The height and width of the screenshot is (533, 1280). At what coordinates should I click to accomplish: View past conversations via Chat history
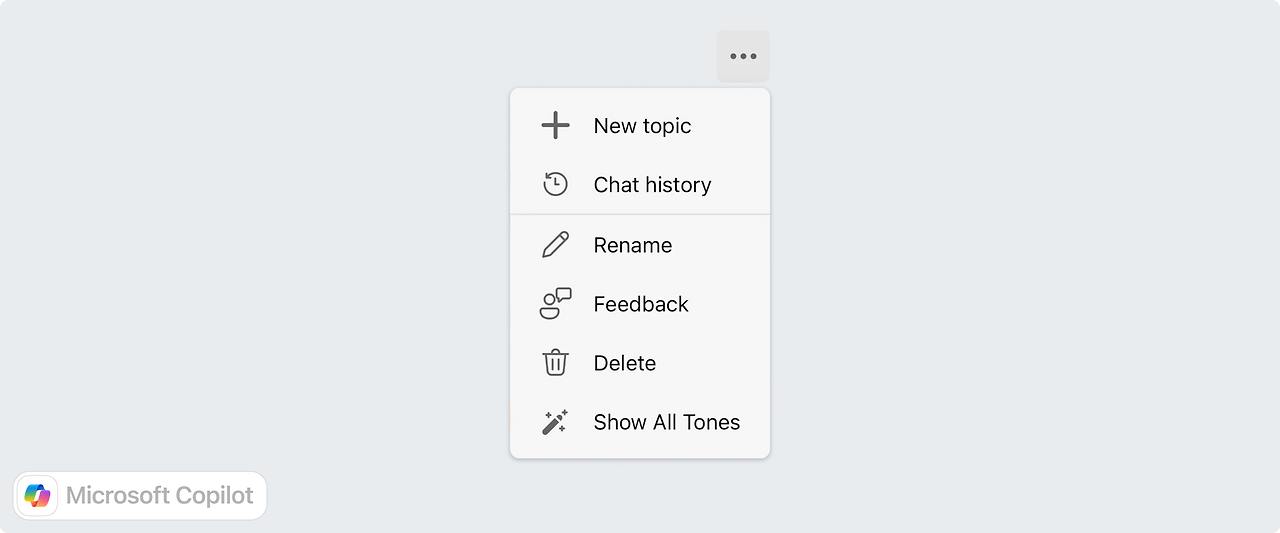point(640,184)
